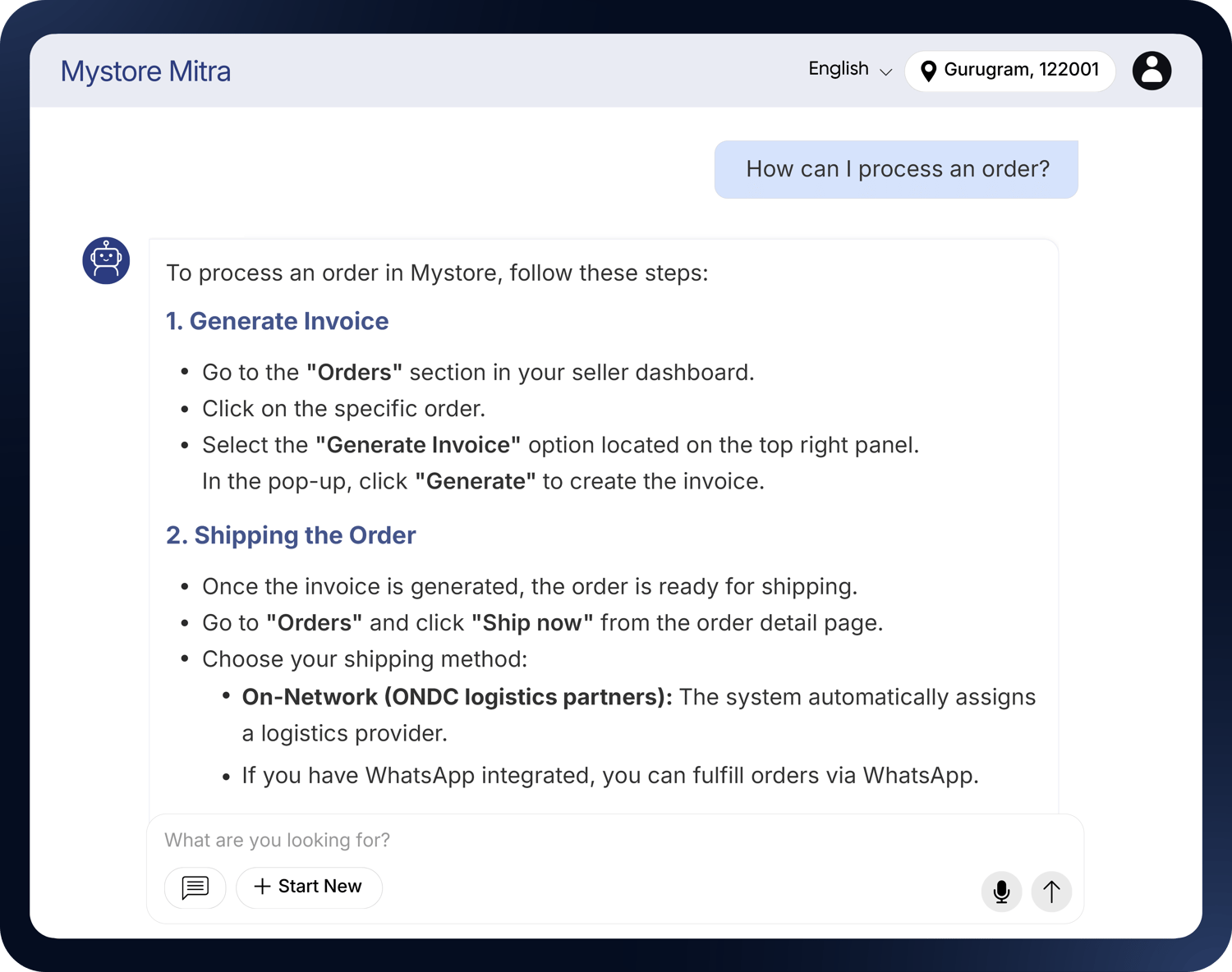The image size is (1232, 972).
Task: Go to Mystore Mitra home logo
Action: tap(145, 71)
